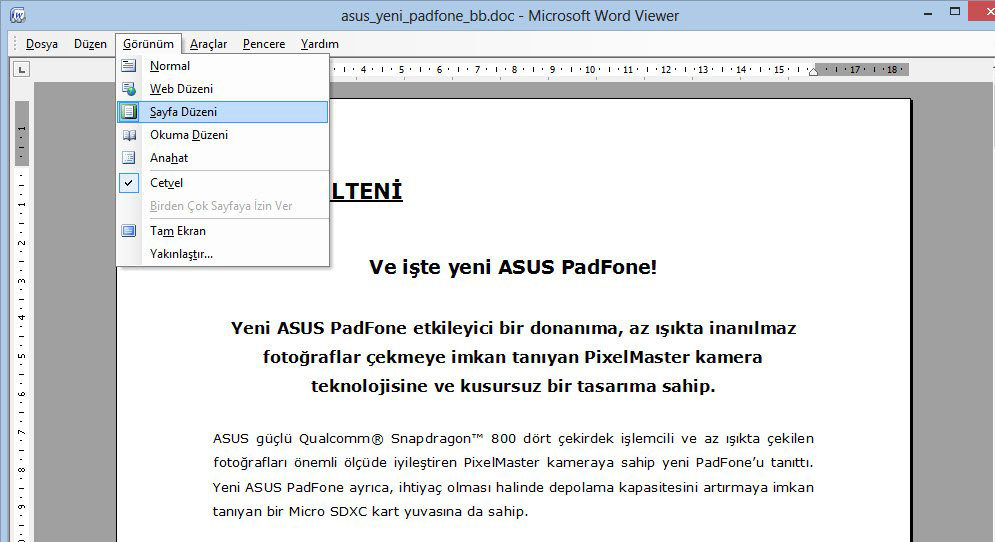Viewport: 995px width, 542px height.
Task: Click "Qualcomm" in the body paragraph
Action: pos(341,439)
